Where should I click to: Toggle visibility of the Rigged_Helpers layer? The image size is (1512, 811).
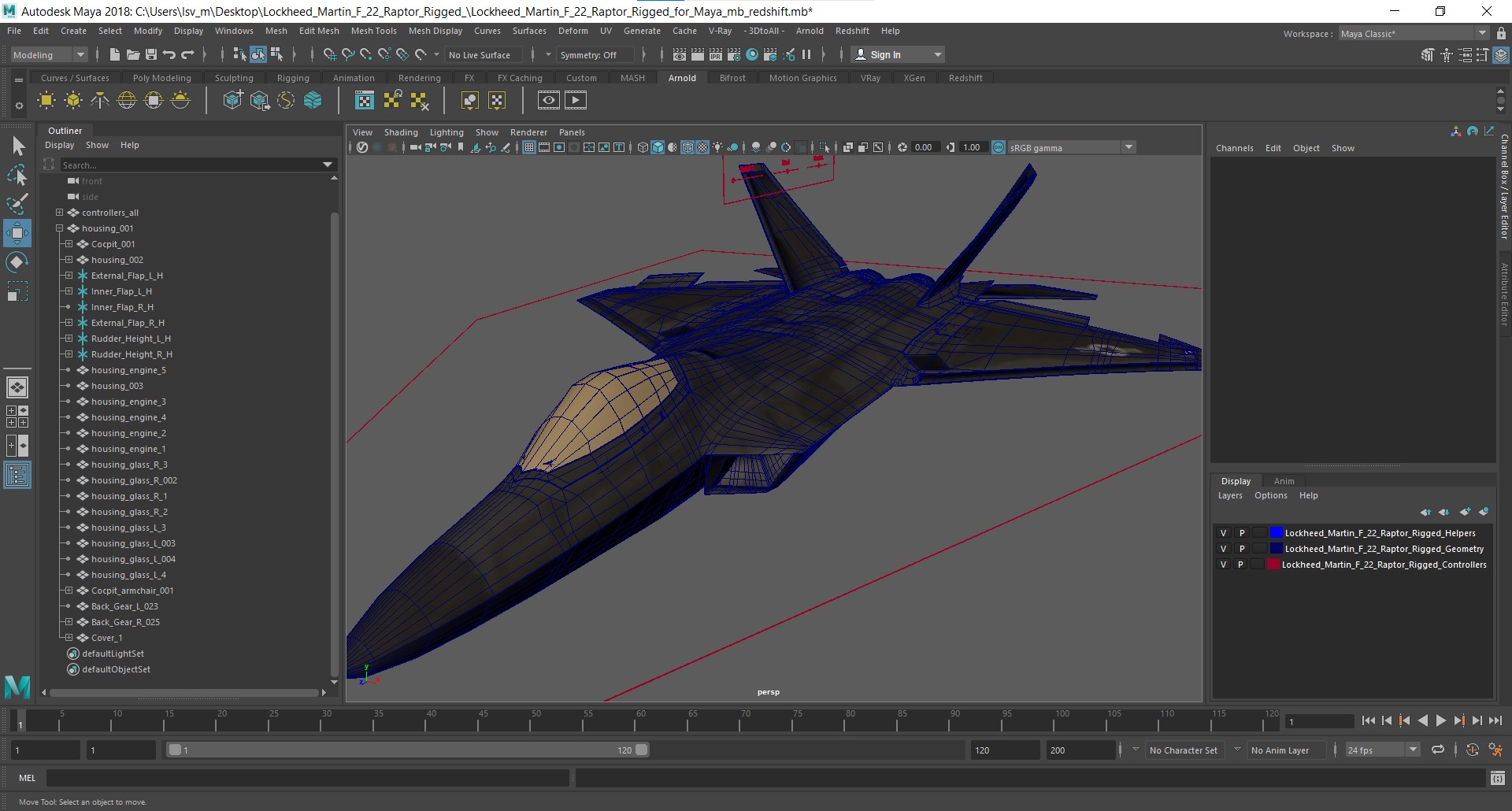(1223, 533)
